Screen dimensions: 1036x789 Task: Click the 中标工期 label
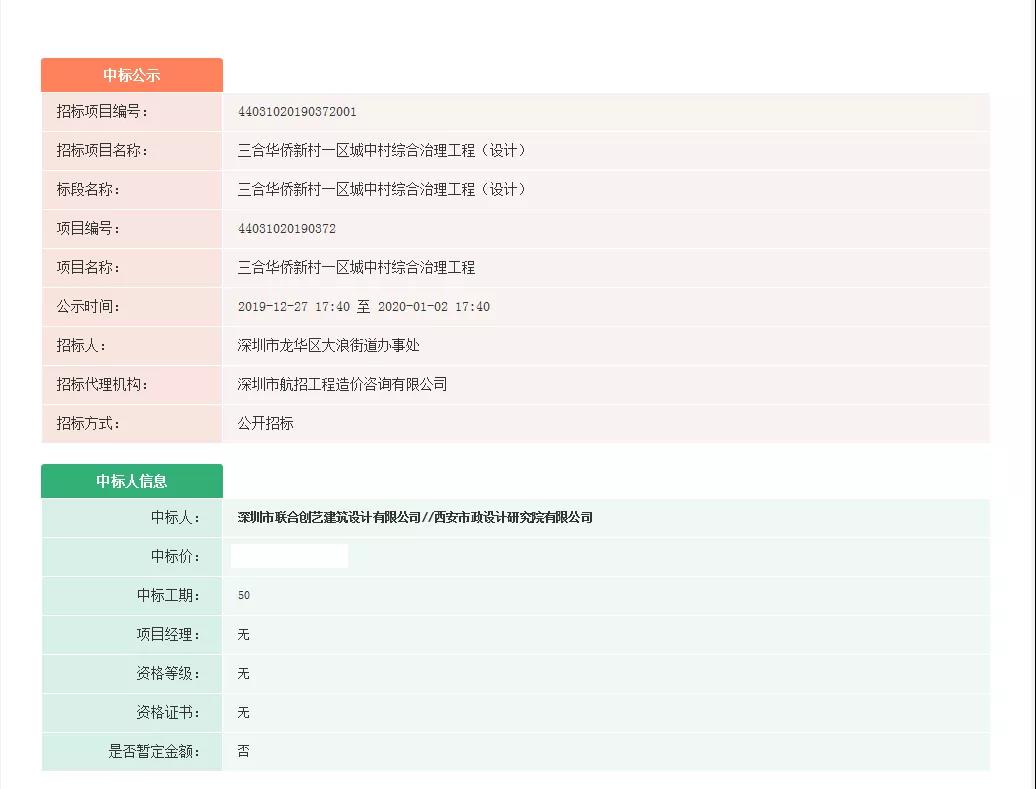(168, 595)
